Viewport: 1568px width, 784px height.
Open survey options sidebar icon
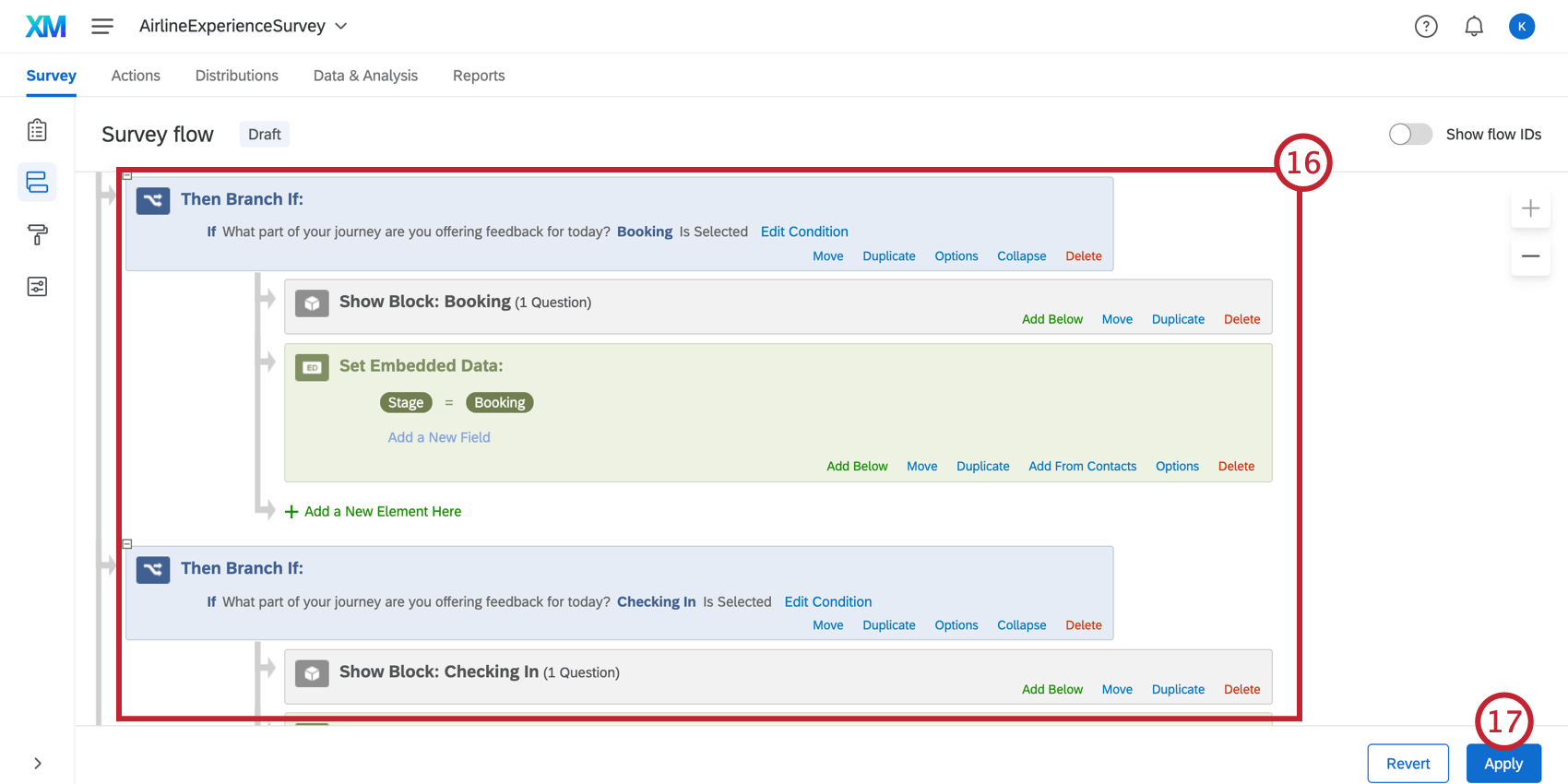tap(37, 287)
